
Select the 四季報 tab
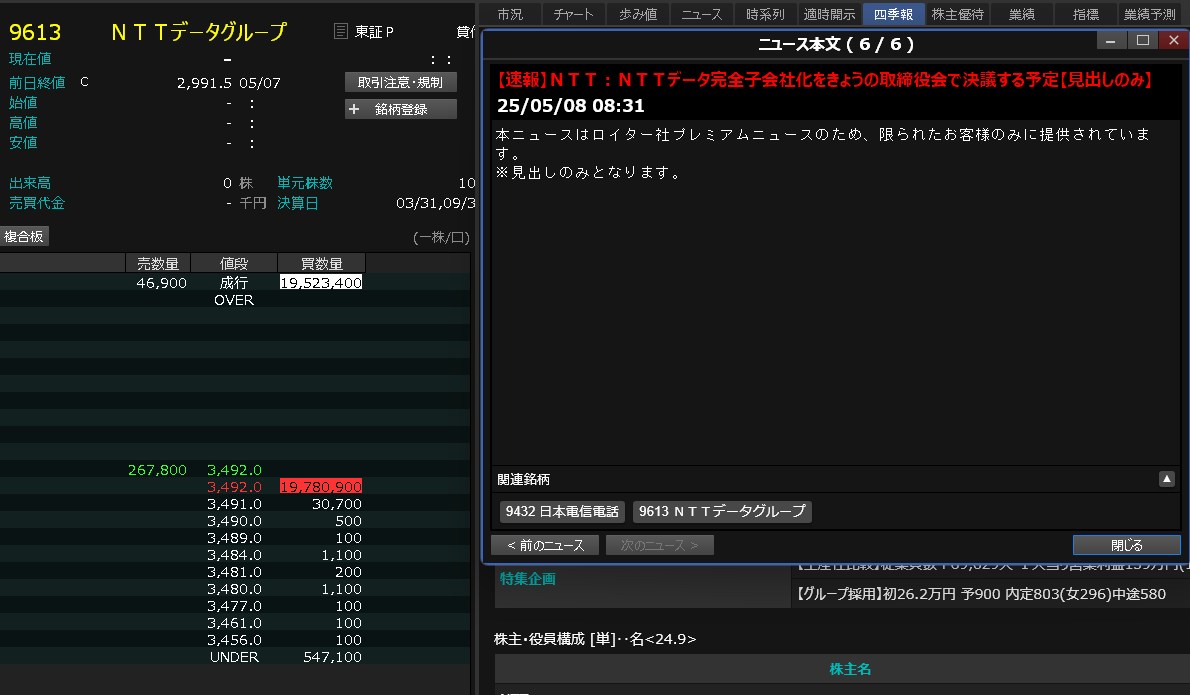point(893,14)
